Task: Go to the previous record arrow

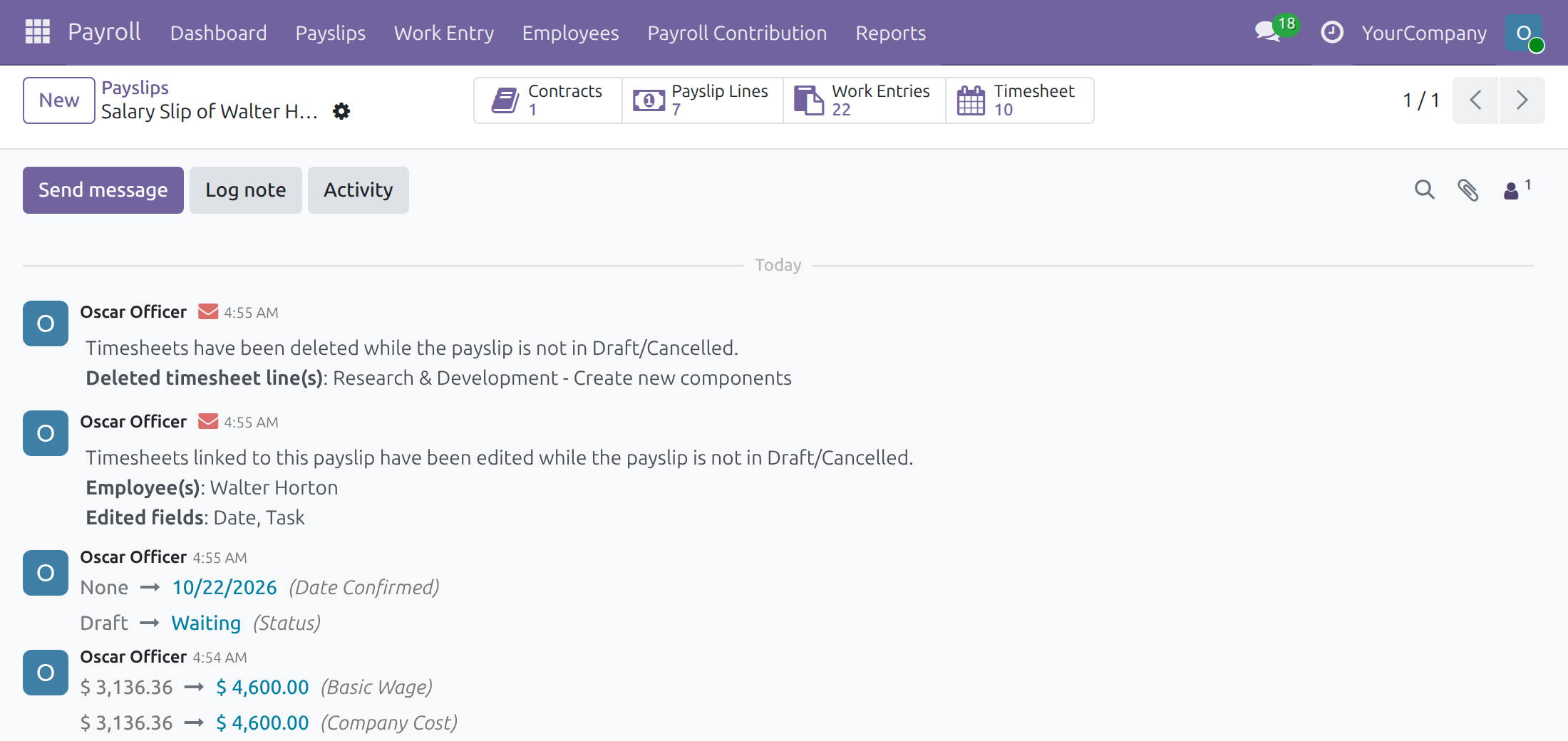Action: click(1475, 100)
